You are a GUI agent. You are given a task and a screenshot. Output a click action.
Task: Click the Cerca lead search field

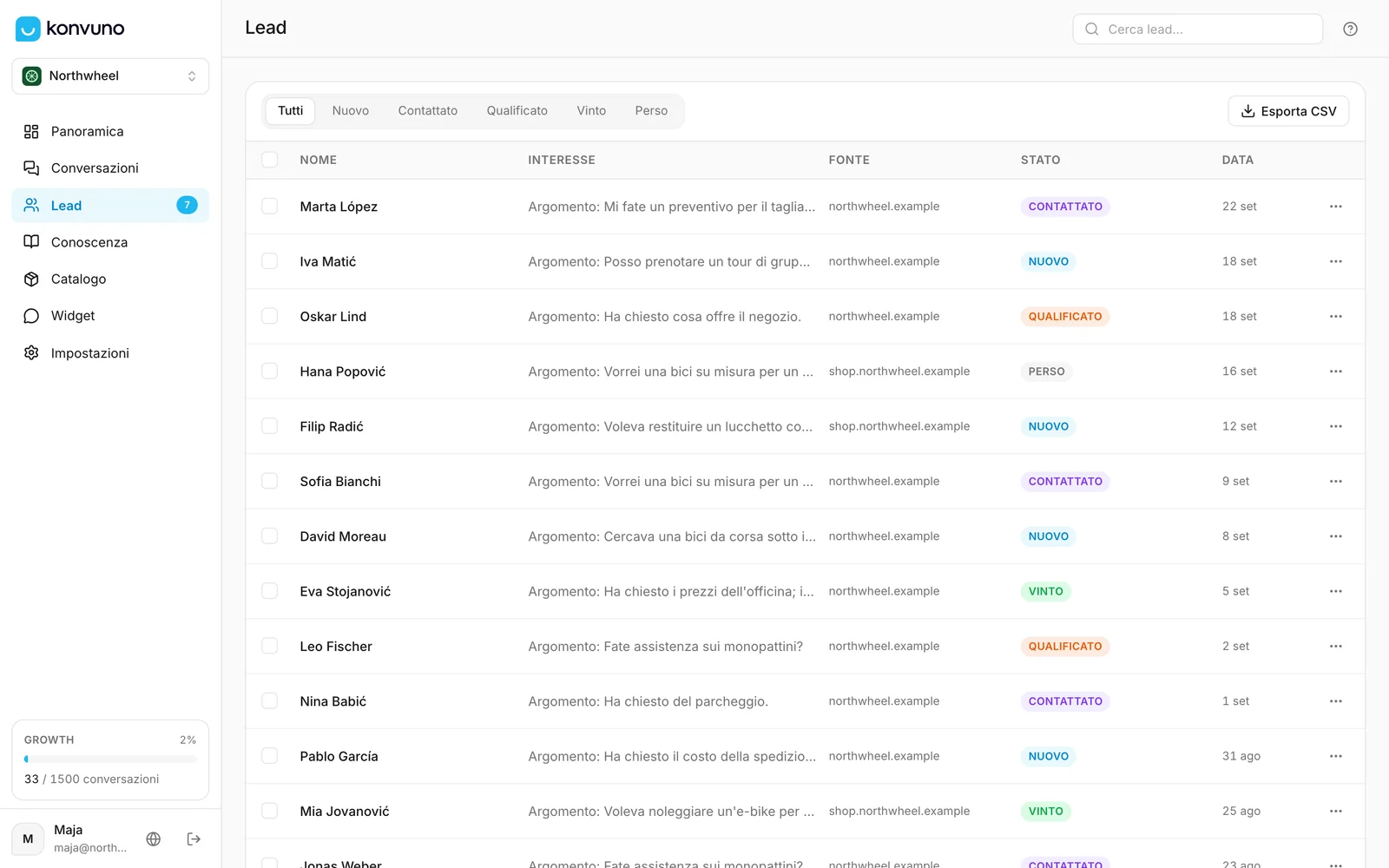coord(1198,30)
